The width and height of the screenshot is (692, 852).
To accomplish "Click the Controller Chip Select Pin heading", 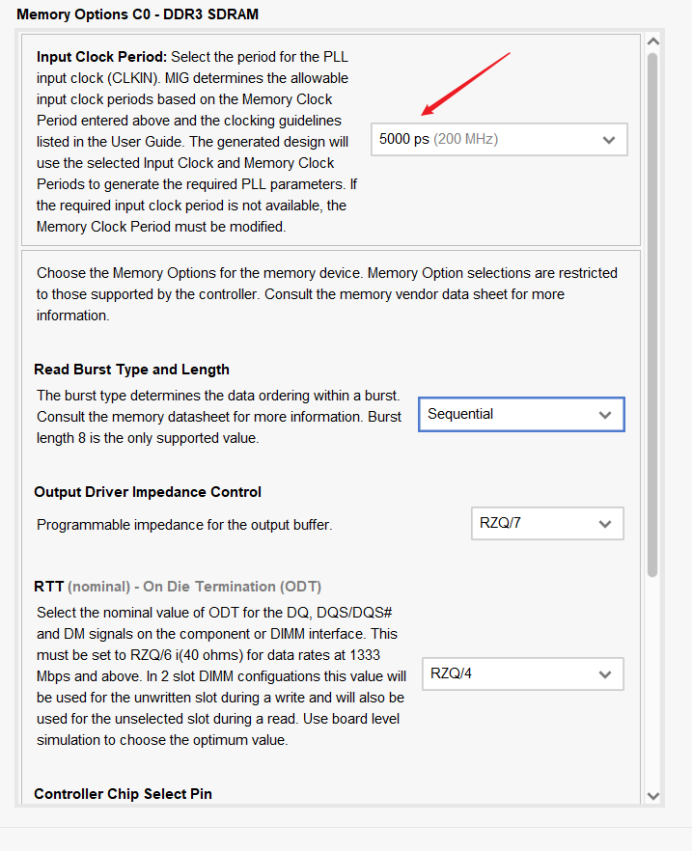I will coord(122,794).
